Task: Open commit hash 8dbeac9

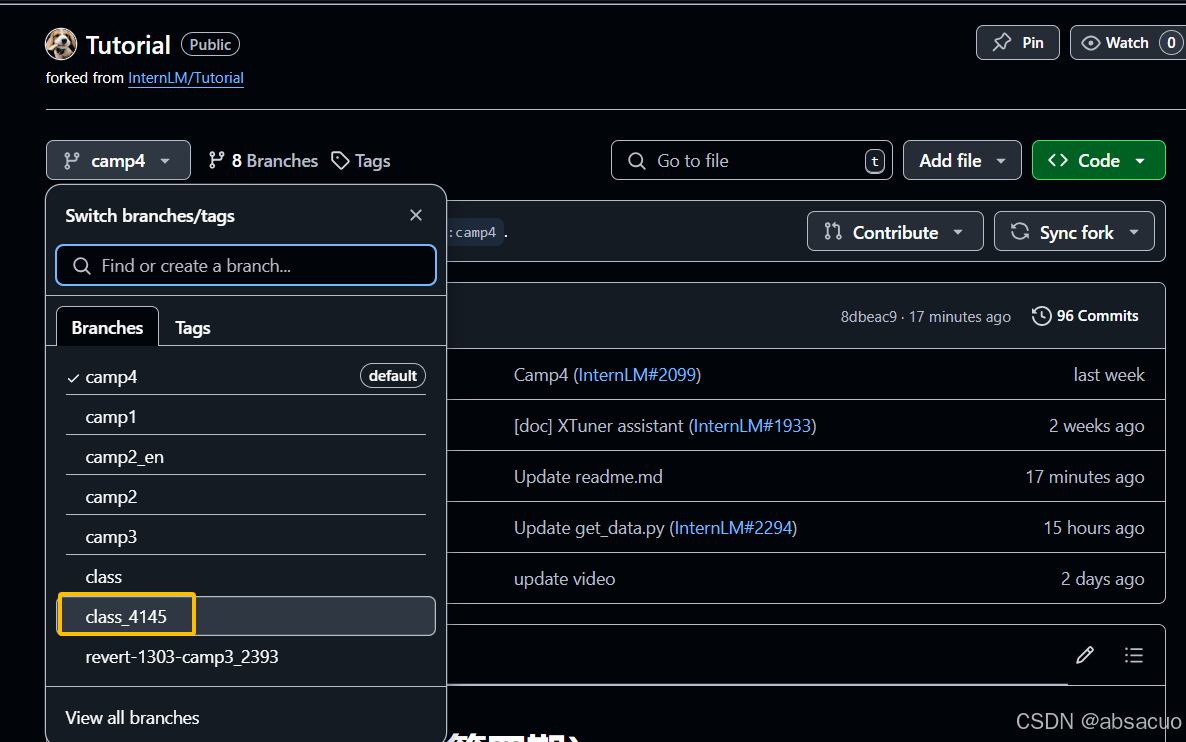Action: pos(868,317)
